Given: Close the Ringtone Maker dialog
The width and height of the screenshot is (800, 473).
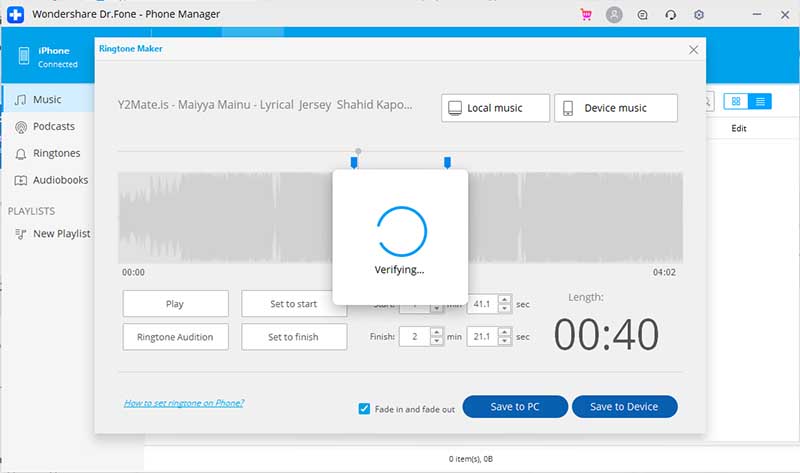Looking at the screenshot, I should [x=693, y=49].
